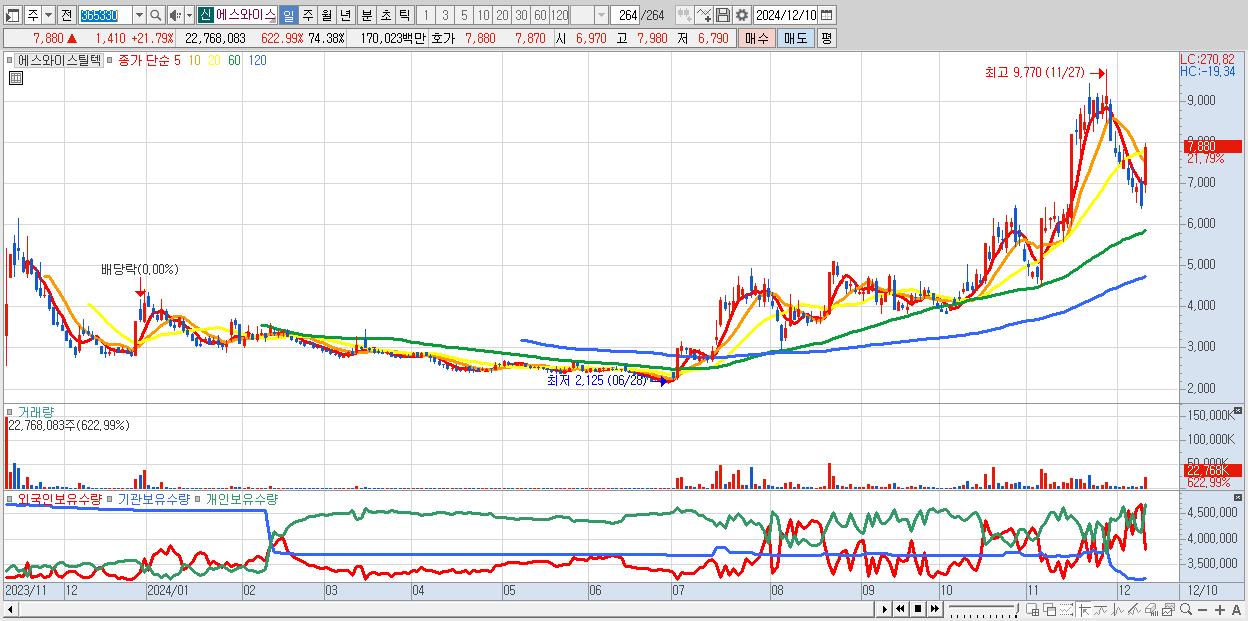The height and width of the screenshot is (621, 1248).
Task: Choose the 120 interval button
Action: pos(560,15)
